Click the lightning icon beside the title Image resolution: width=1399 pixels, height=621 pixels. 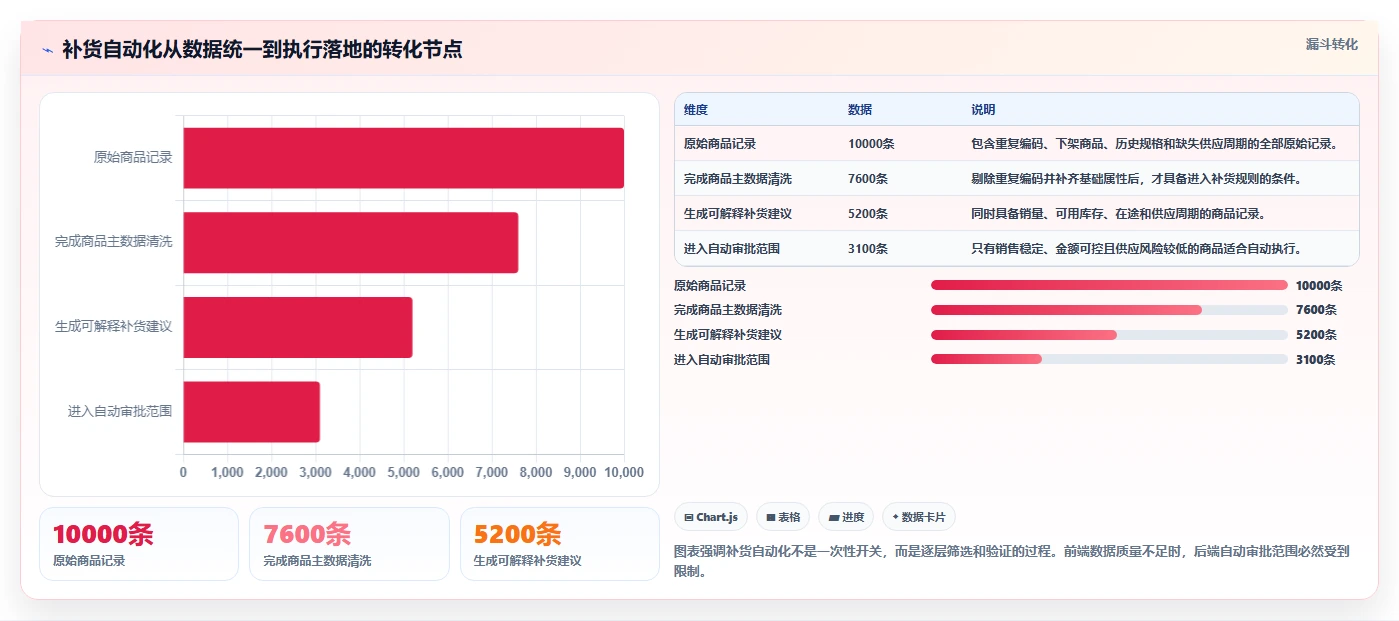(48, 50)
